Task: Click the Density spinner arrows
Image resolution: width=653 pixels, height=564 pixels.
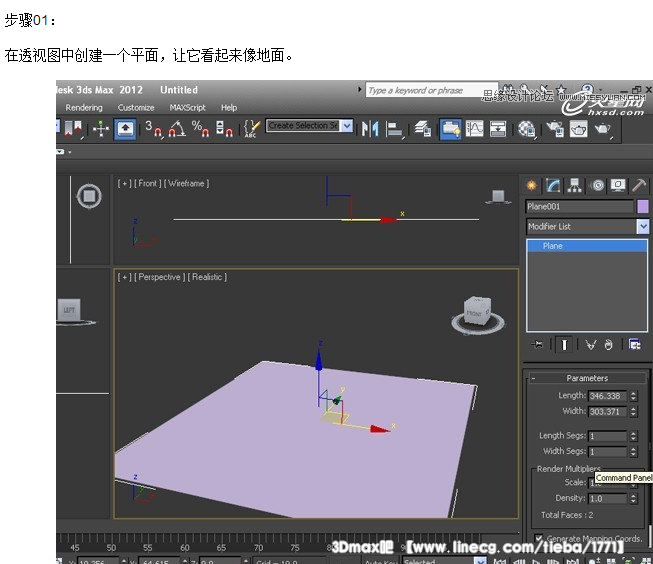Action: pos(633,498)
